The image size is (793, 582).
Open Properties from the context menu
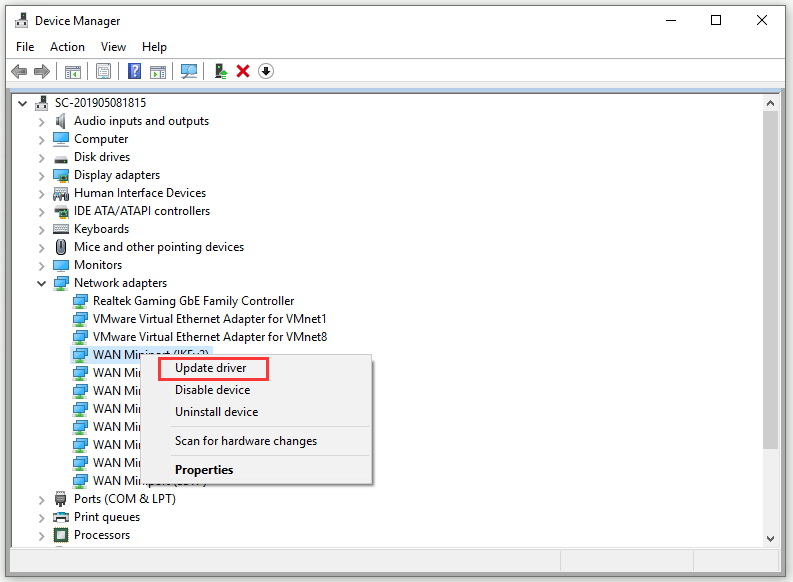pyautogui.click(x=204, y=470)
